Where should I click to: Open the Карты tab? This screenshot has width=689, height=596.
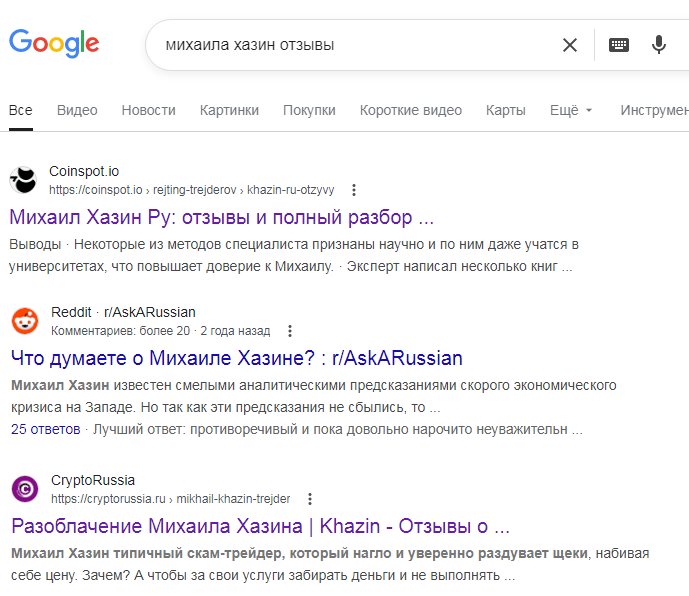(x=506, y=110)
